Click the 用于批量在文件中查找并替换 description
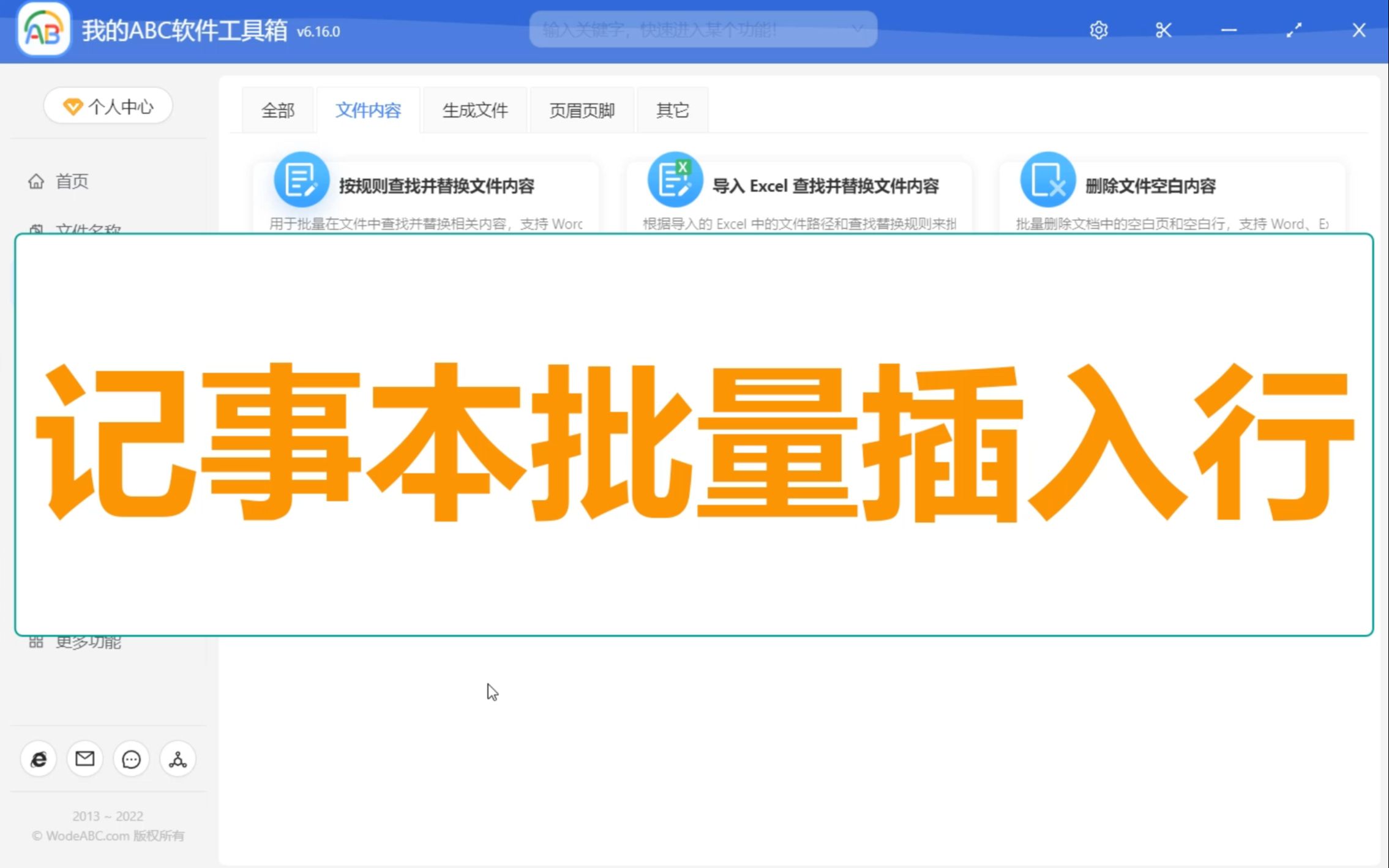 coord(426,224)
